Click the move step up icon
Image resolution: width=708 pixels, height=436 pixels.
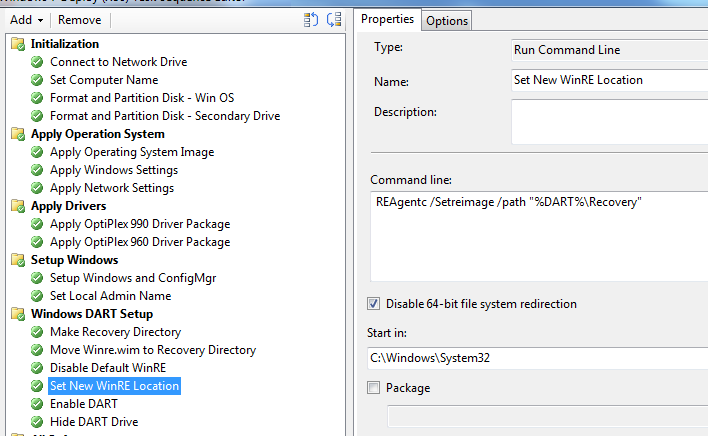[x=311, y=20]
